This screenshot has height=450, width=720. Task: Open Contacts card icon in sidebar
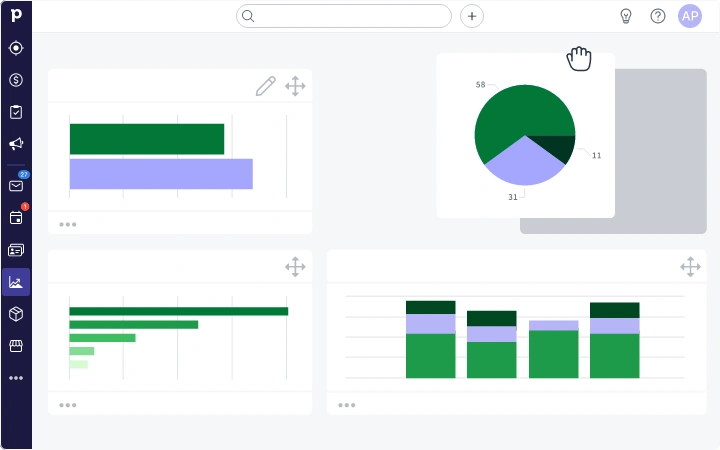click(16, 249)
